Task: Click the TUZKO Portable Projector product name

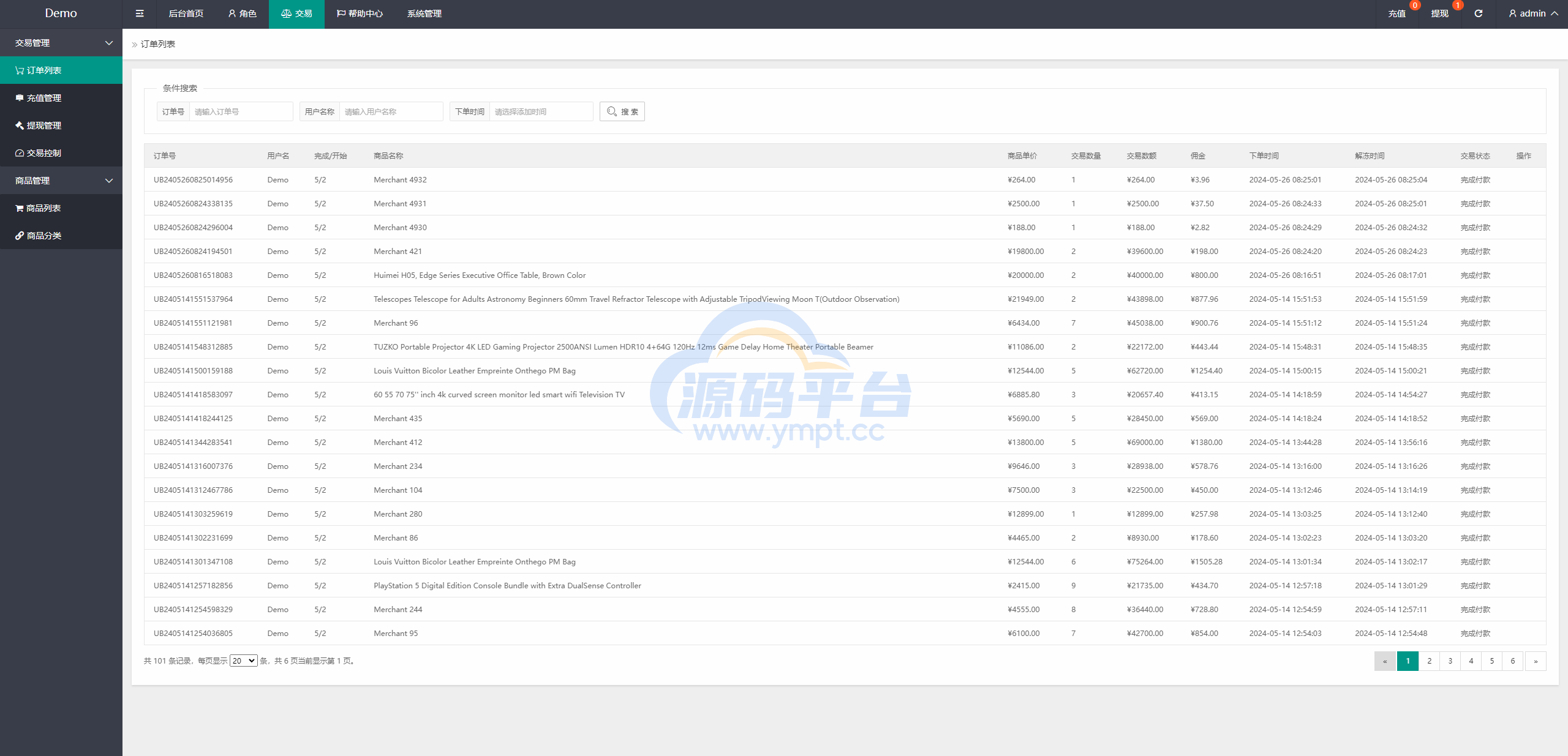Action: pyautogui.click(x=624, y=347)
